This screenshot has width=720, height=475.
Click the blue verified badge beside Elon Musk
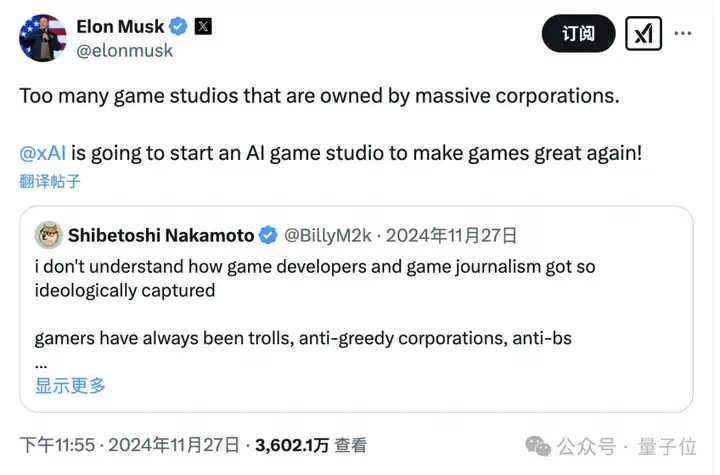point(178,26)
